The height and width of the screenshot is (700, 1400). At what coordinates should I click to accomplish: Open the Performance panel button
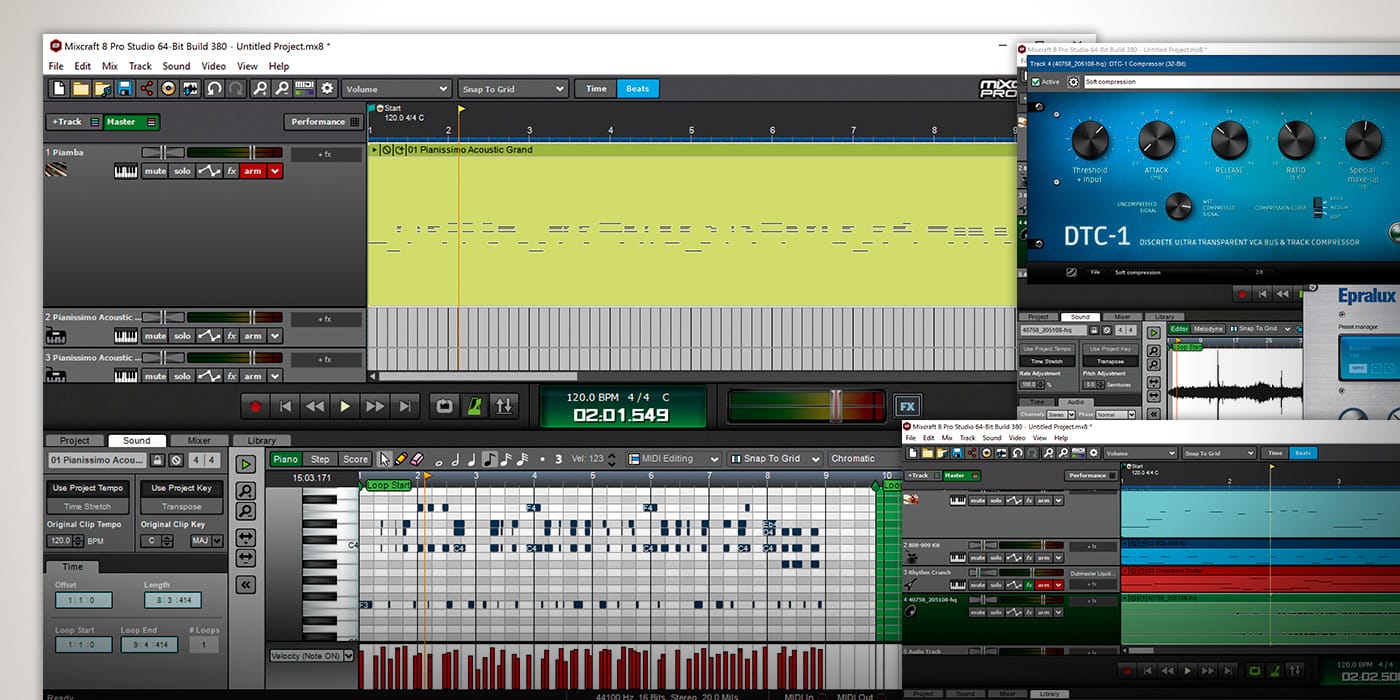323,122
